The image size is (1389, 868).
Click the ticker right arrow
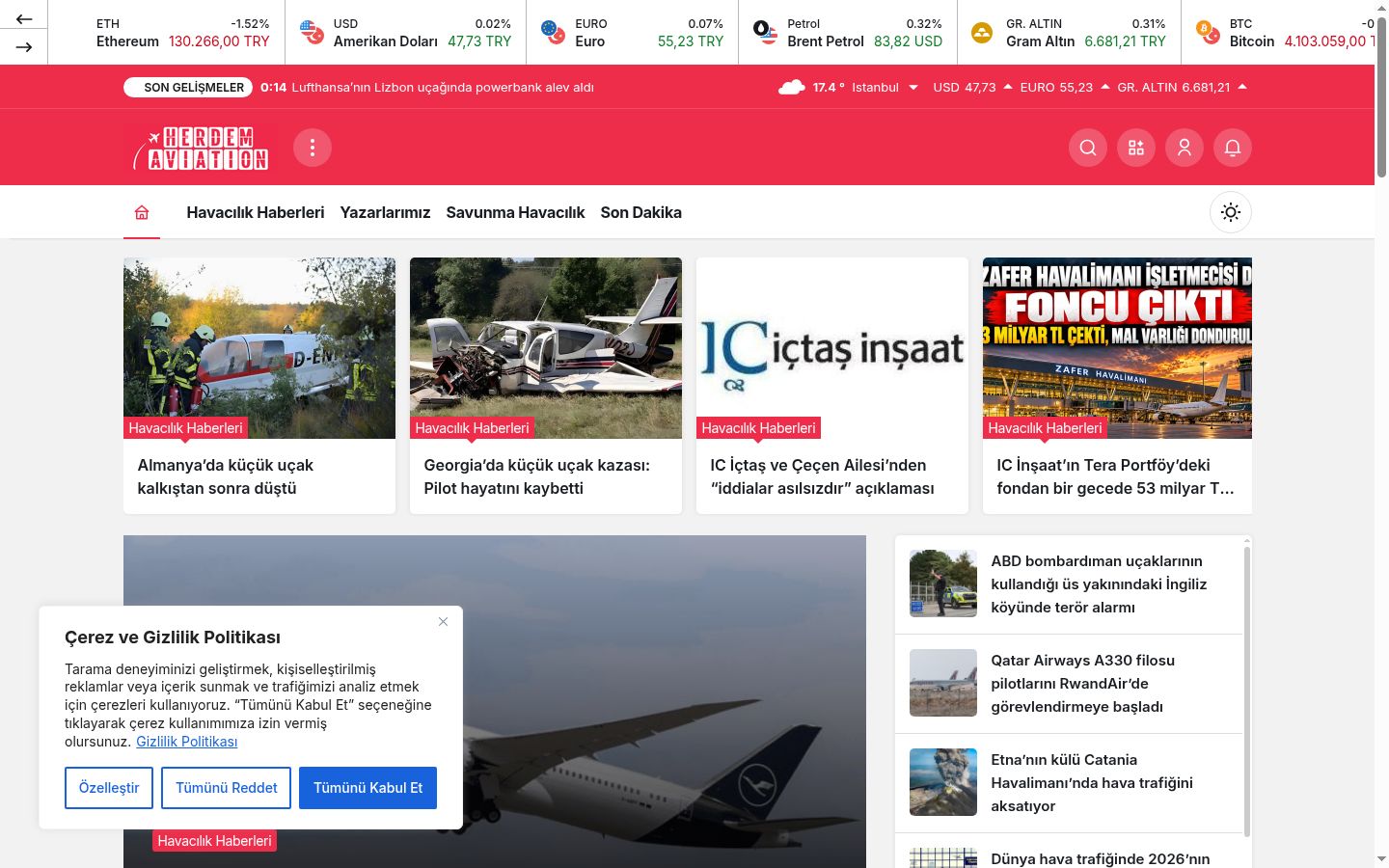point(24,46)
